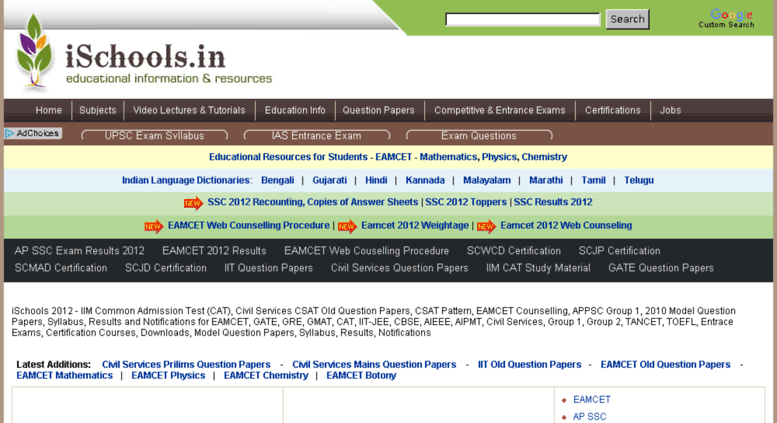Click the NEW icon before EAMCET Web Counselling Procedure
Viewport: 777px width, 423px height.
click(154, 226)
